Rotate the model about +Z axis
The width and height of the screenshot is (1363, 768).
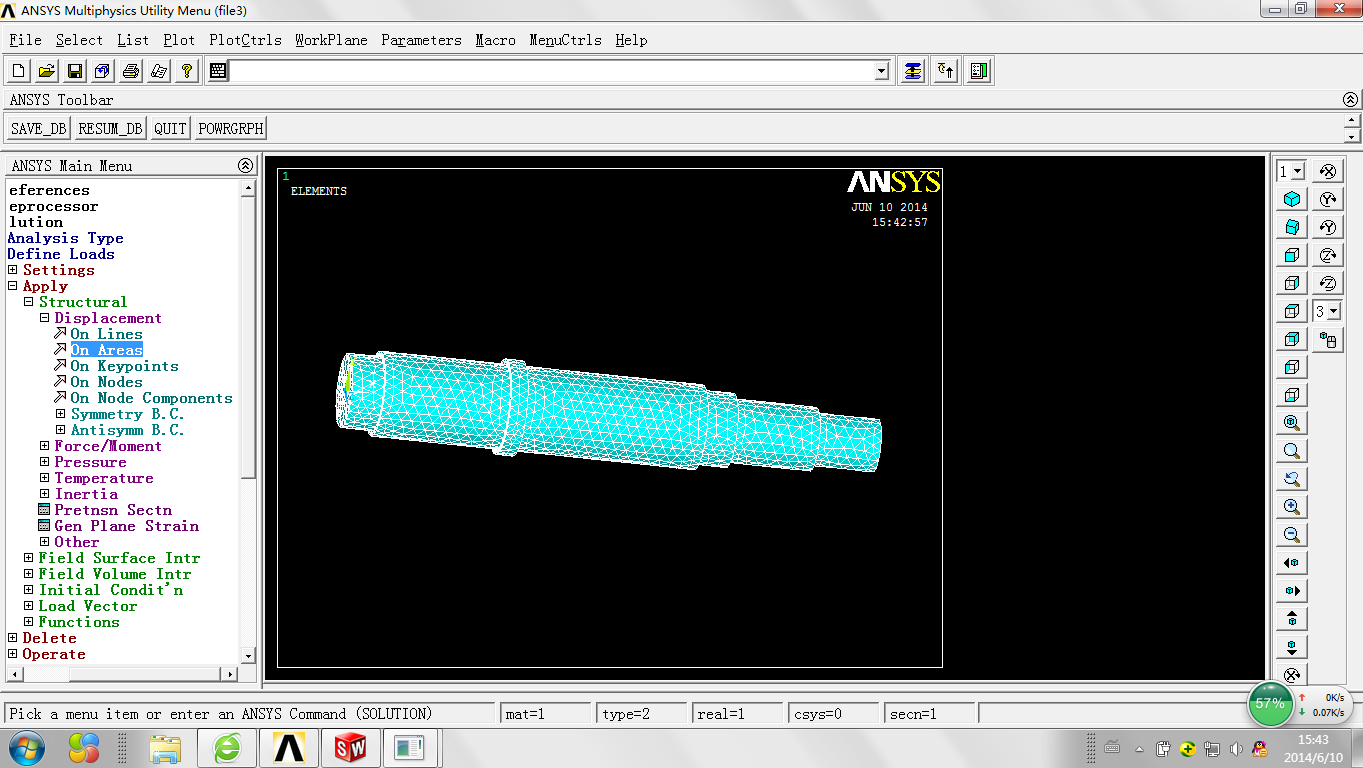(x=1328, y=255)
